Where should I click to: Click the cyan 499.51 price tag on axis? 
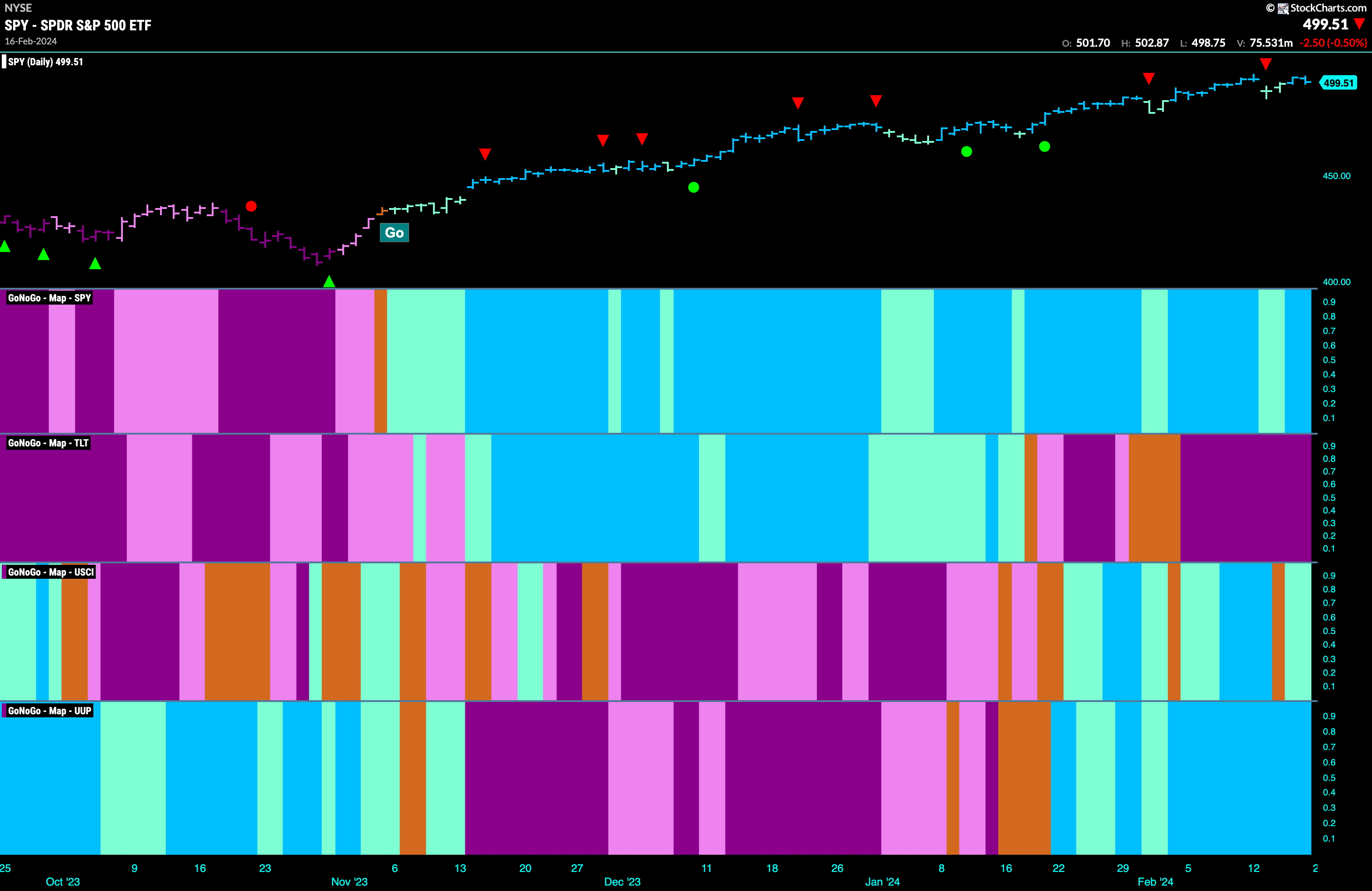(x=1338, y=83)
